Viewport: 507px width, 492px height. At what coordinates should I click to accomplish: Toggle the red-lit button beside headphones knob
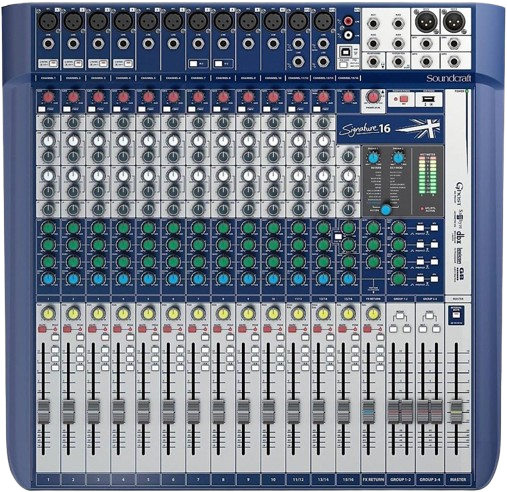pos(404,99)
